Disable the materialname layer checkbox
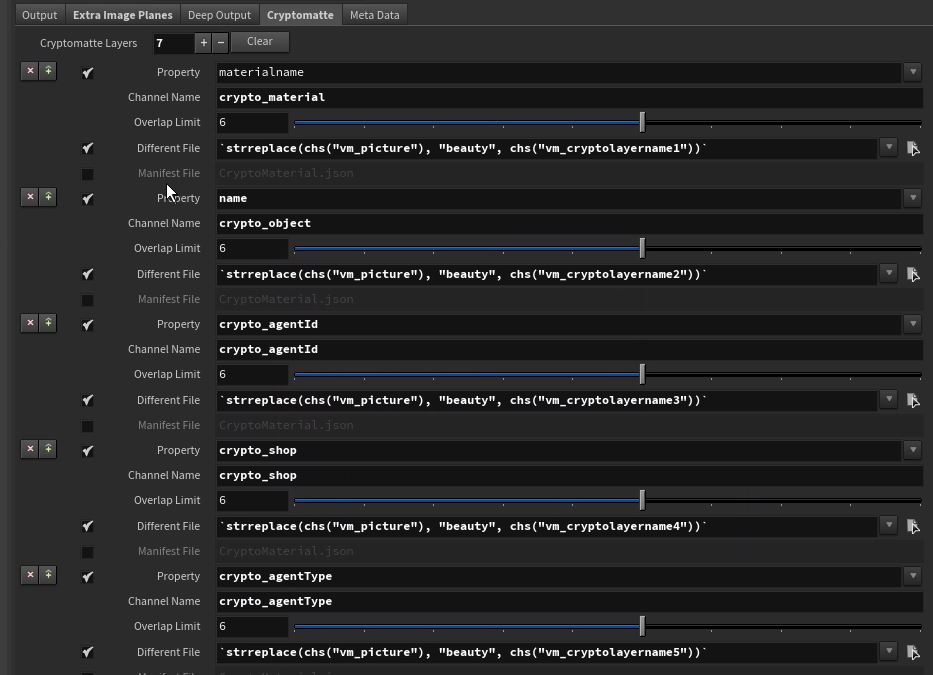This screenshot has width=933, height=675. [87, 73]
